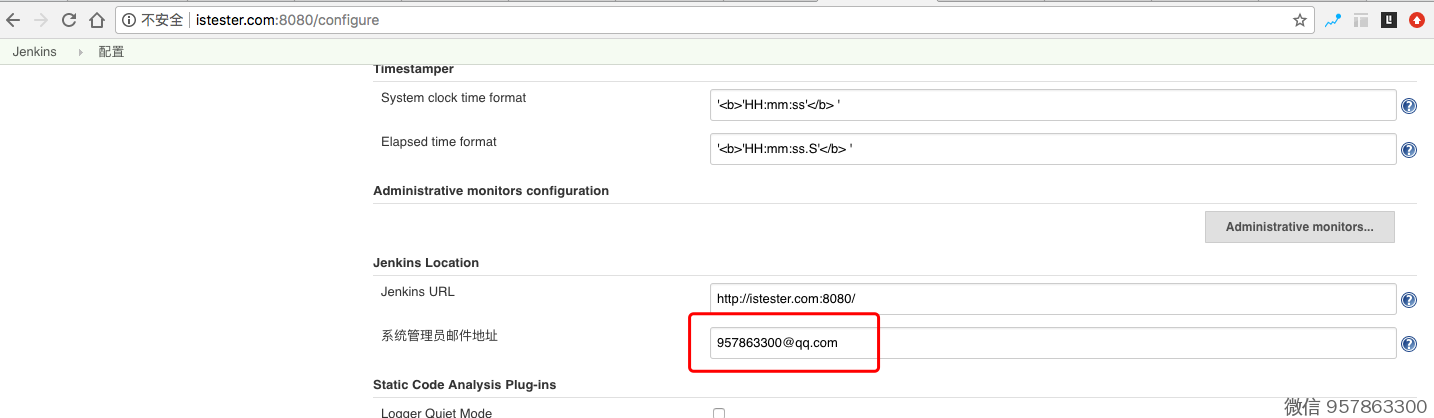
Task: Show help for Jenkins URL field
Action: 1408,300
